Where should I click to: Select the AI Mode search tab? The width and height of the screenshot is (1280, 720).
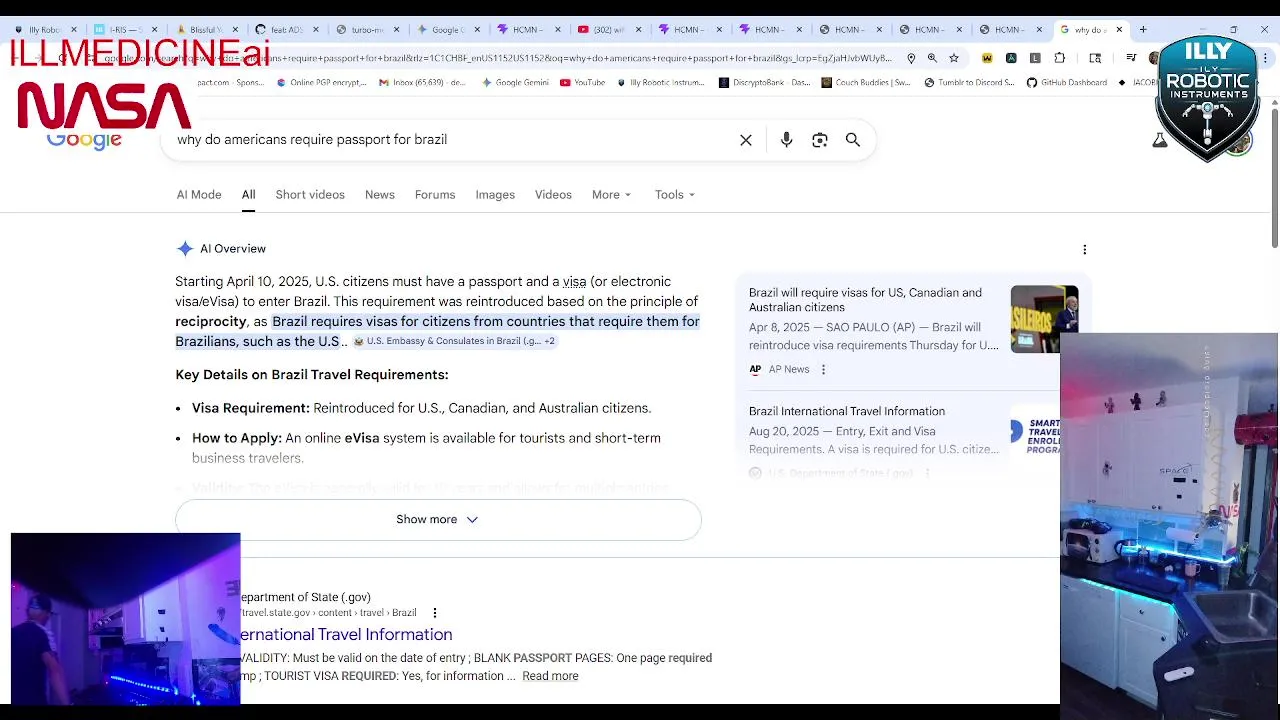point(199,195)
